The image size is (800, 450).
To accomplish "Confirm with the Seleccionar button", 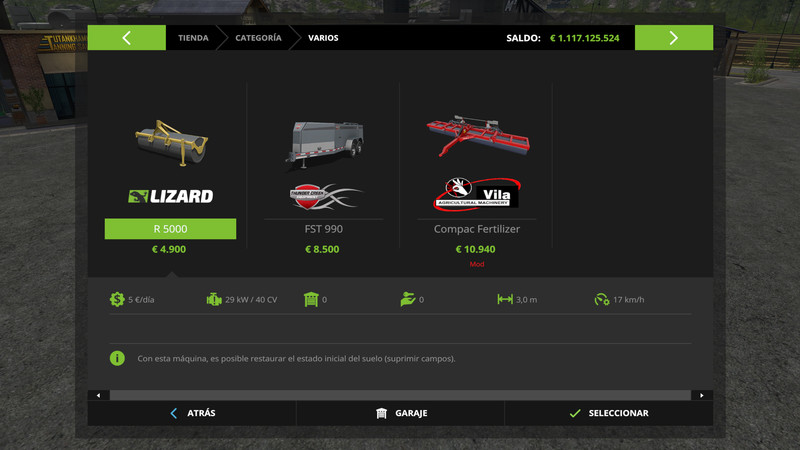I will pyautogui.click(x=609, y=413).
